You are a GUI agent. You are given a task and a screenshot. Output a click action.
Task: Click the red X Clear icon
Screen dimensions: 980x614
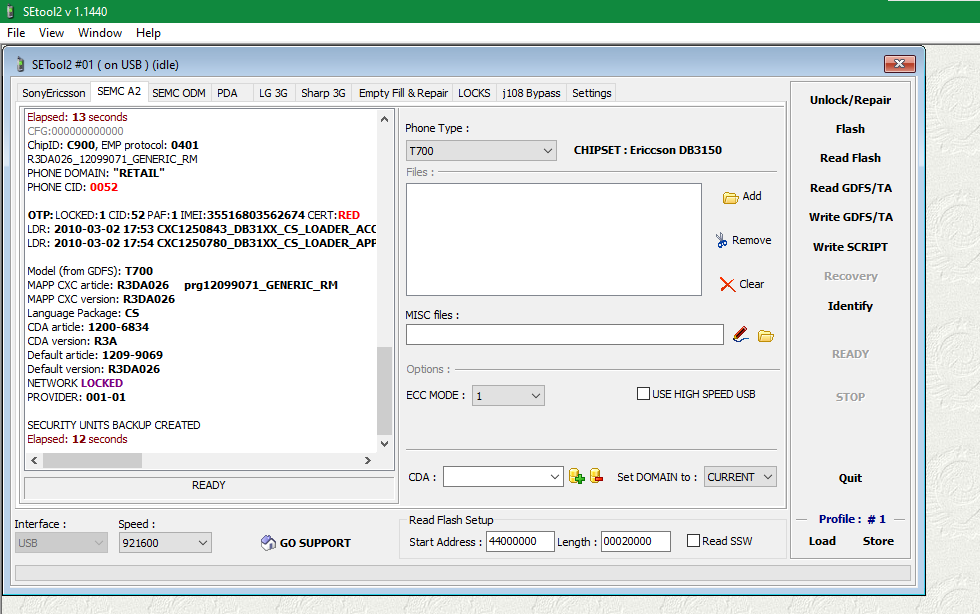pyautogui.click(x=727, y=284)
